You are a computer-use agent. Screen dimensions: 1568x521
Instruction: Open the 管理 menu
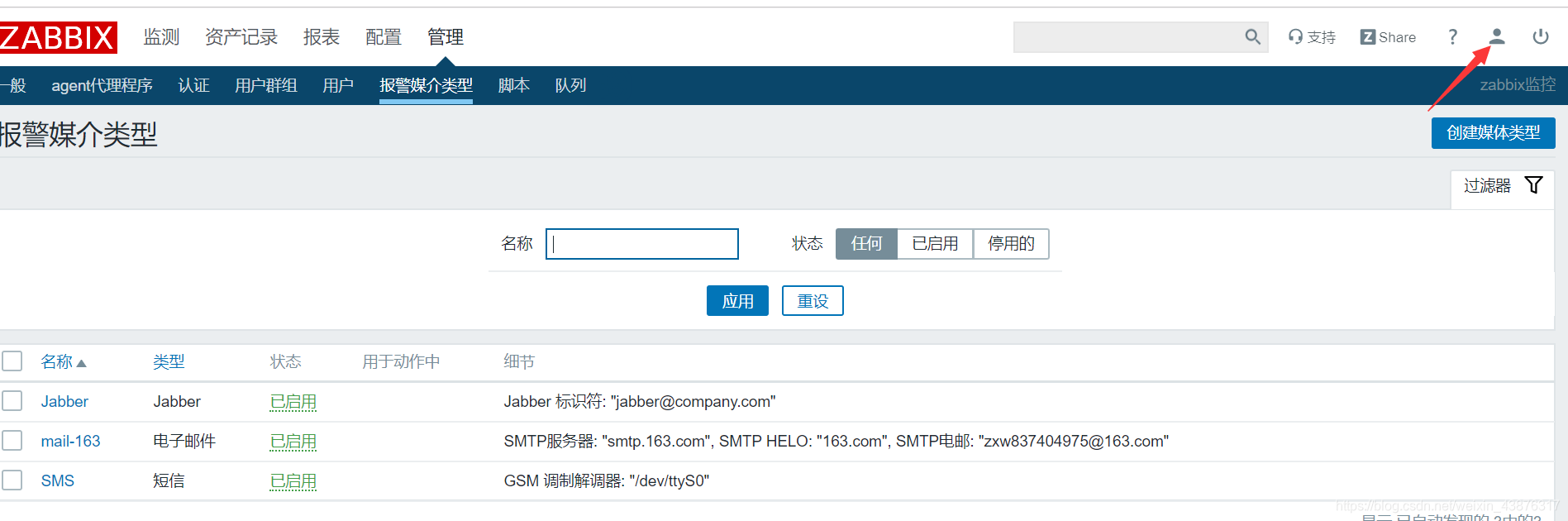446,37
